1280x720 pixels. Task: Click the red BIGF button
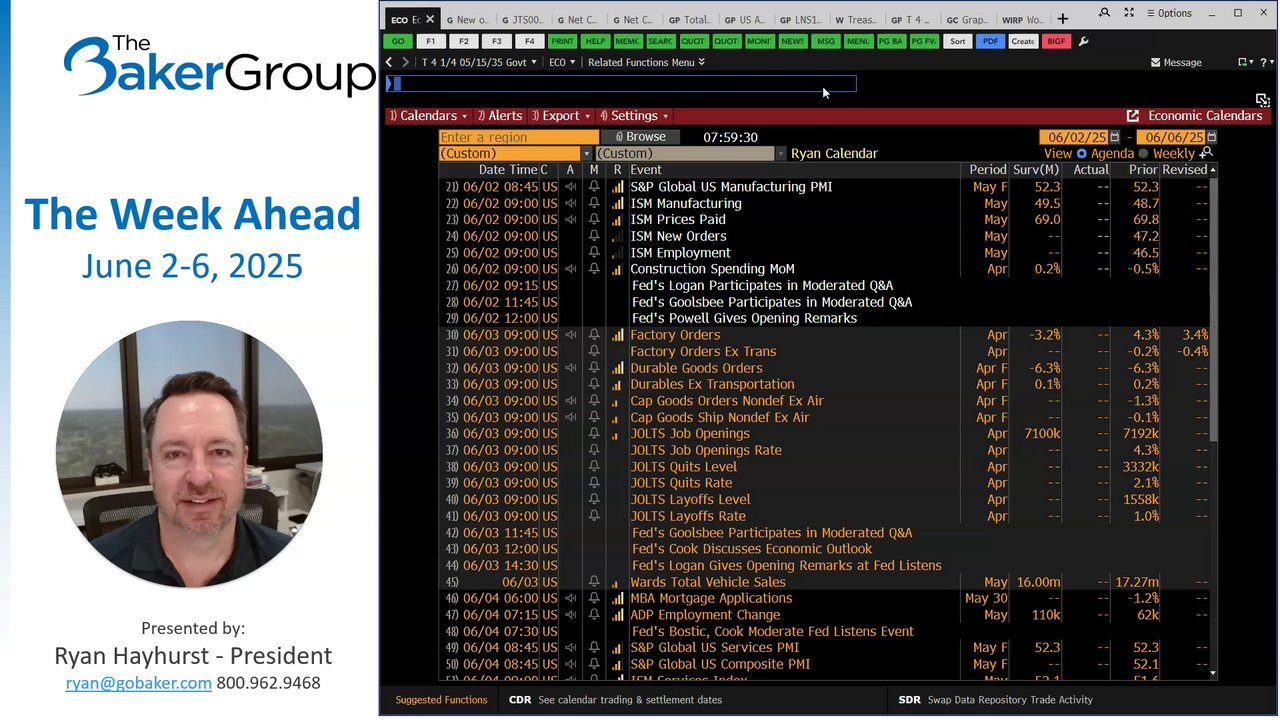tap(1055, 41)
